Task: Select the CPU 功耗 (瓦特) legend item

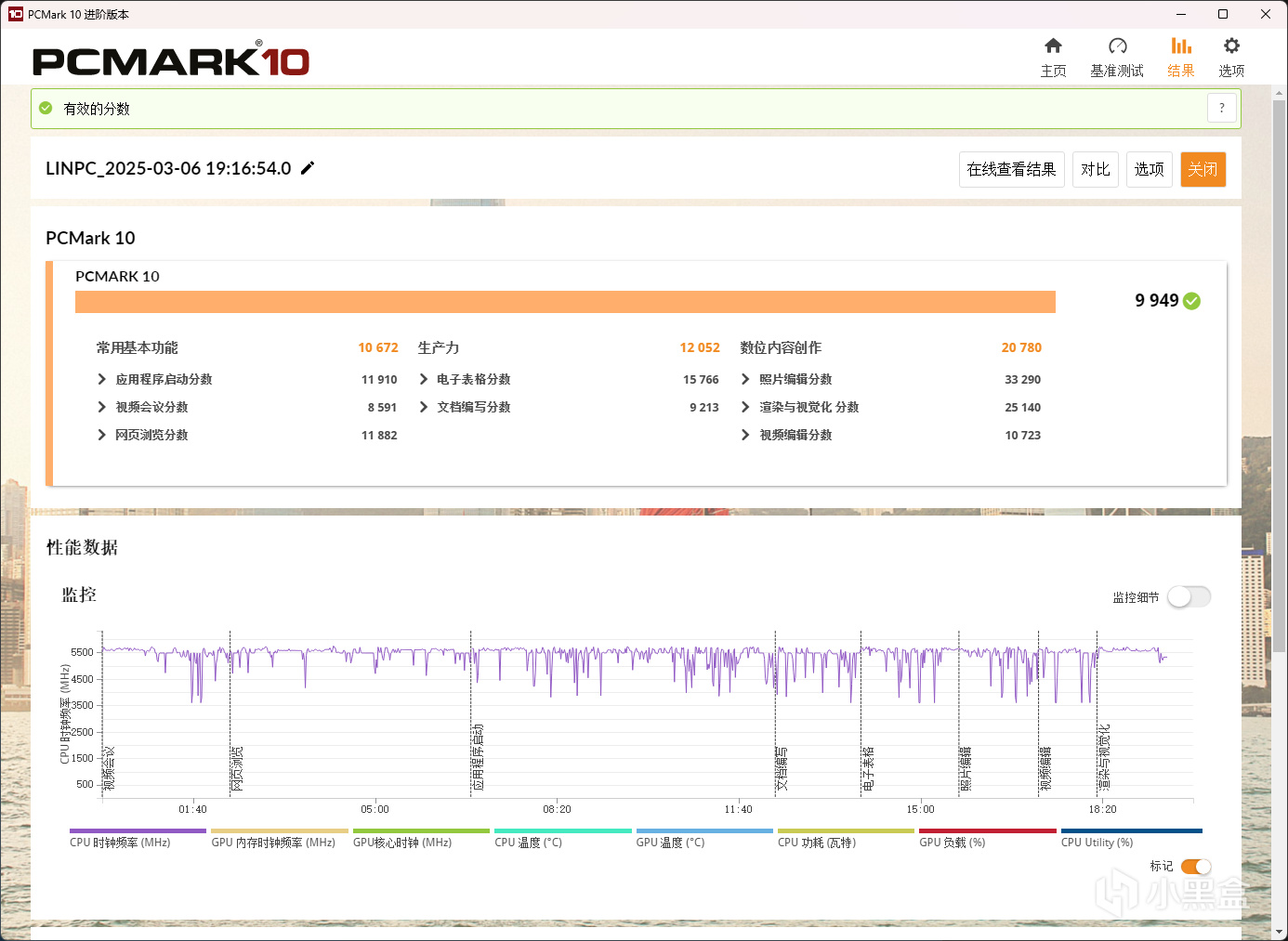Action: [x=846, y=838]
